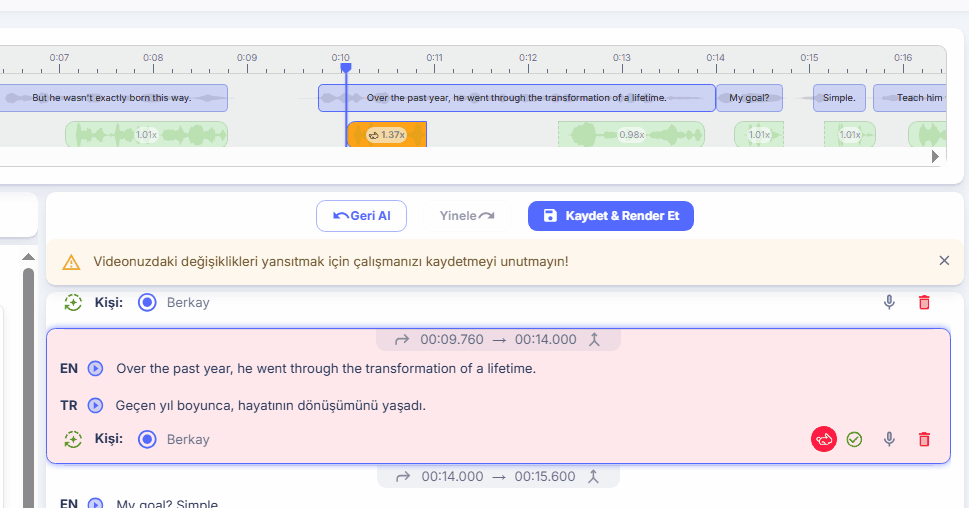969x508 pixels.
Task: Click the 0:08 mark on the timeline ruler
Action: (153, 57)
